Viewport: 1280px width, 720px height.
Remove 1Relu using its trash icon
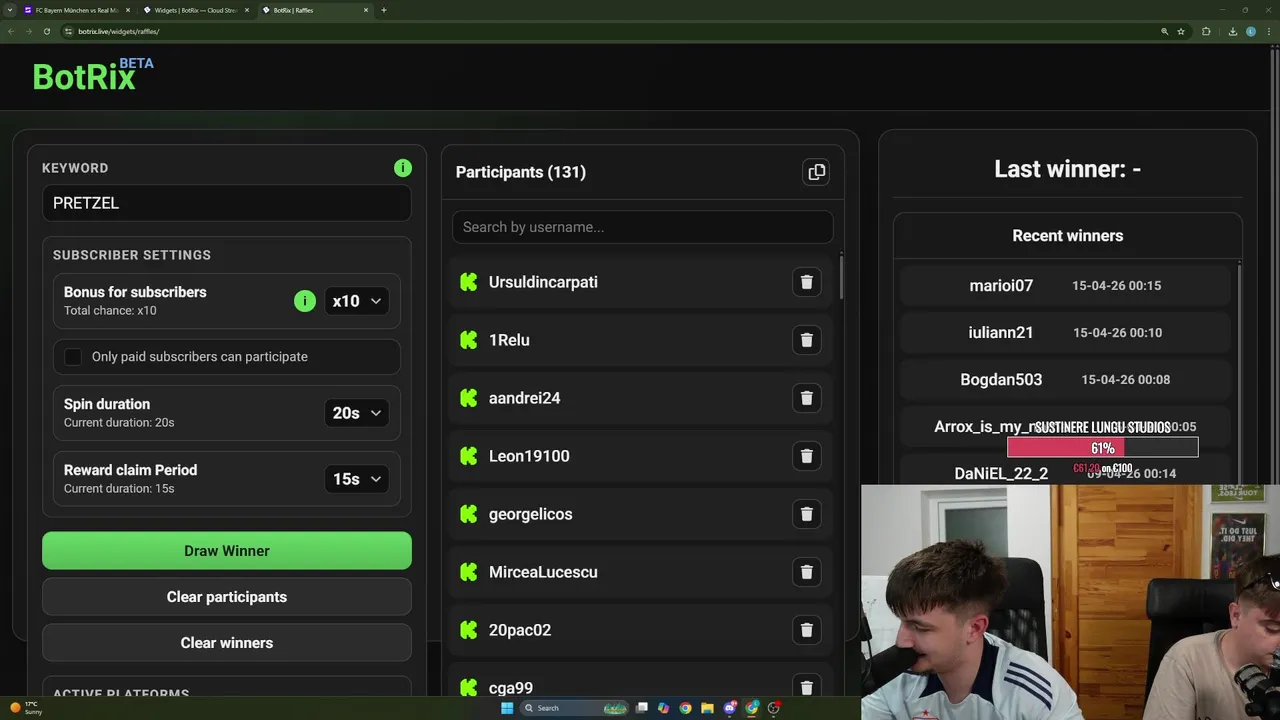[807, 340]
